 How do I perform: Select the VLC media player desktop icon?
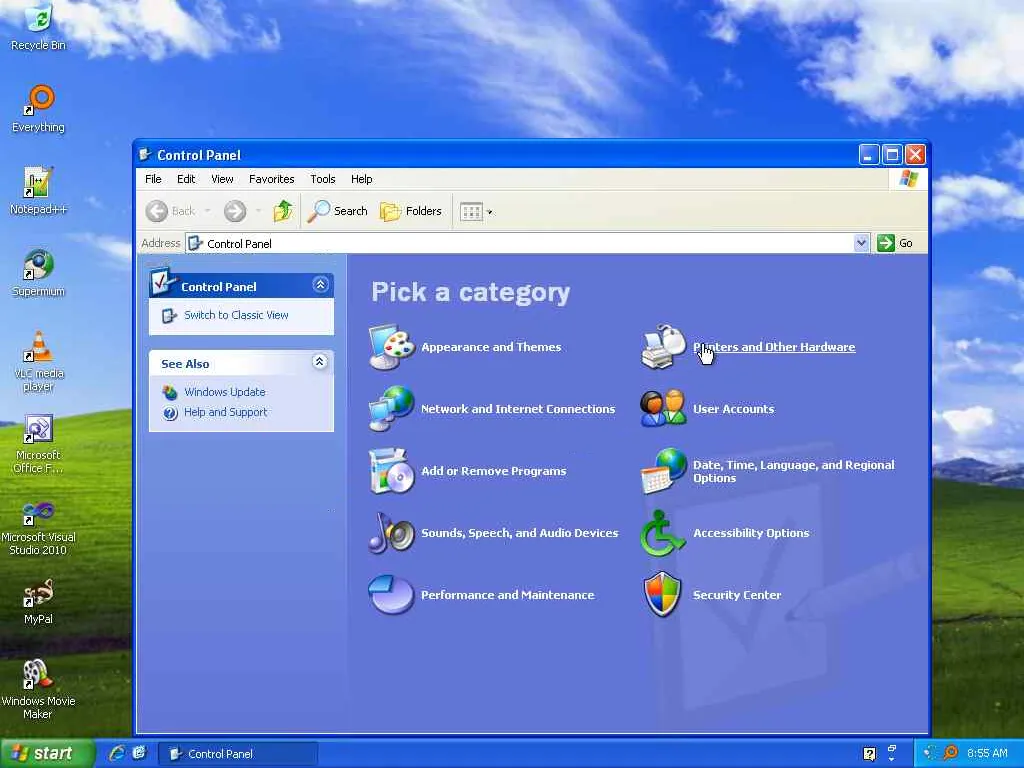pos(39,361)
